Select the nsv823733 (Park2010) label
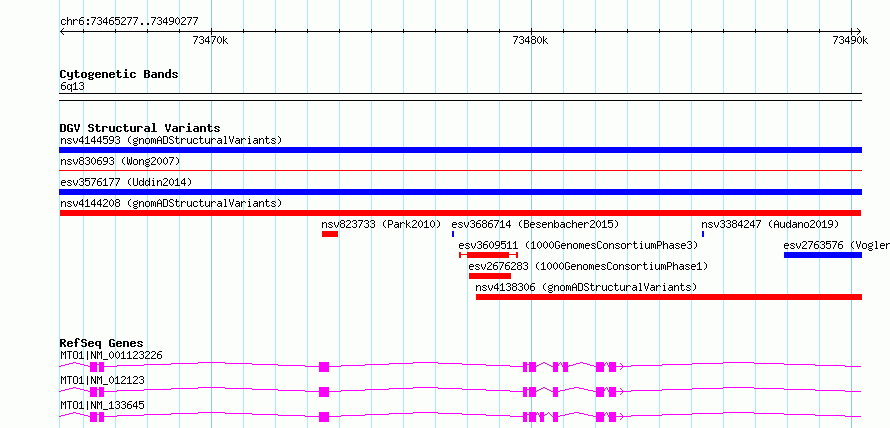The image size is (890, 428). pos(381,224)
